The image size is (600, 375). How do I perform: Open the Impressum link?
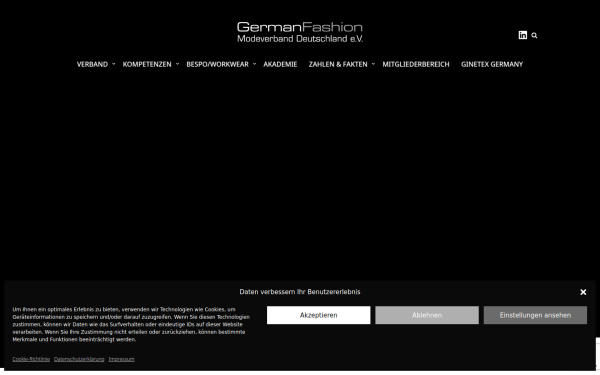[121, 359]
